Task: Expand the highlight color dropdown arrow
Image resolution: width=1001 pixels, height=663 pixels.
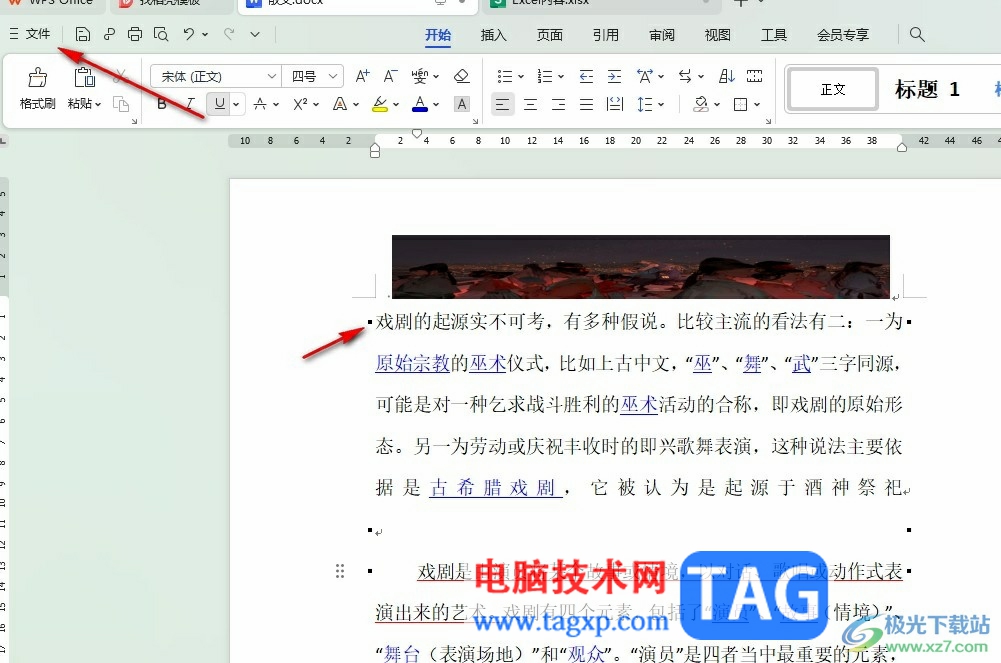Action: 396,104
